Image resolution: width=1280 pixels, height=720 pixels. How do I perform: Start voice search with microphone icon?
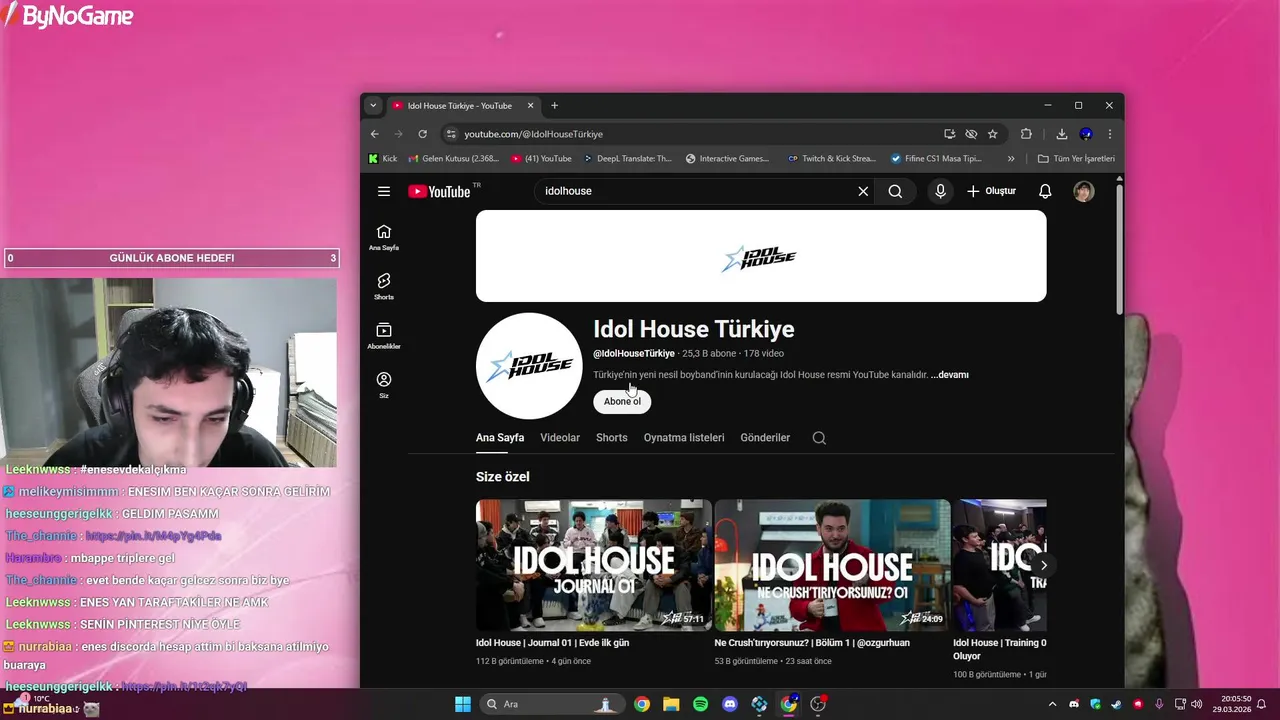pos(940,191)
